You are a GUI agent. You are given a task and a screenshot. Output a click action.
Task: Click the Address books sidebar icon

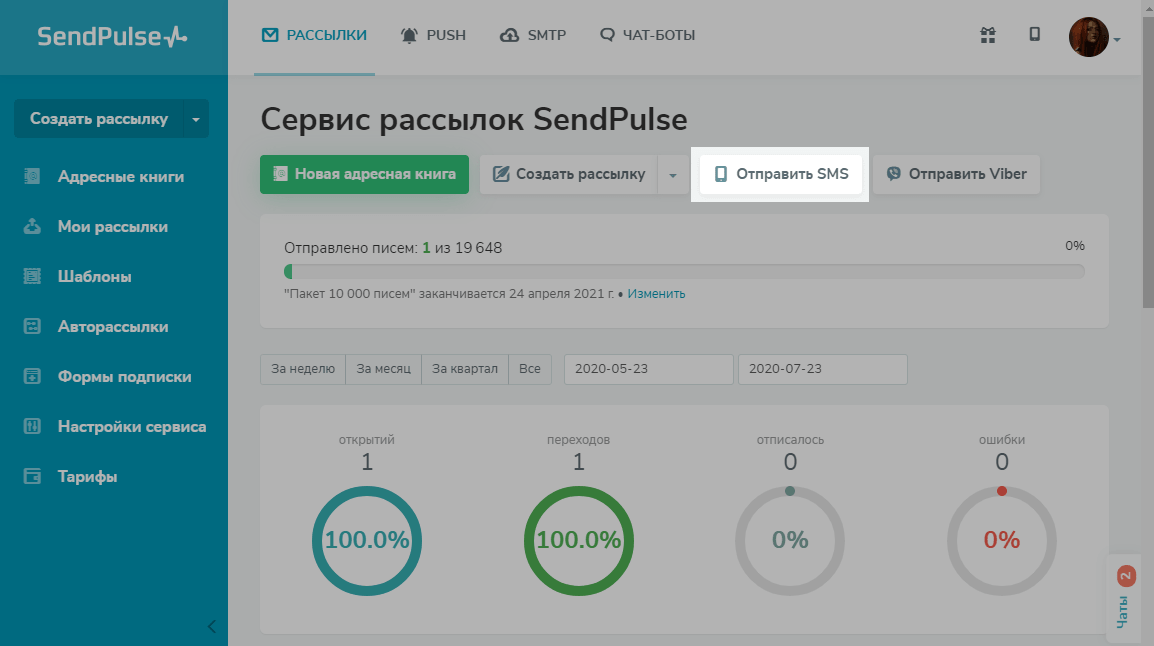[33, 177]
